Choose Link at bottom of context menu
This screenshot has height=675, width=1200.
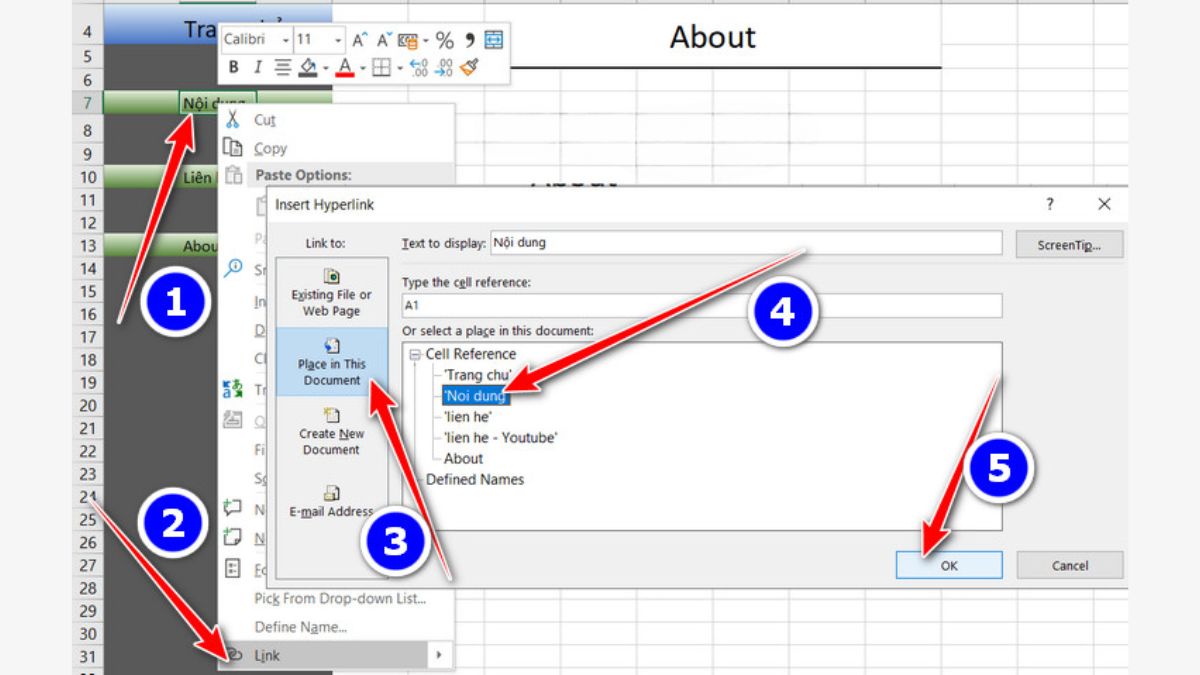tap(267, 655)
